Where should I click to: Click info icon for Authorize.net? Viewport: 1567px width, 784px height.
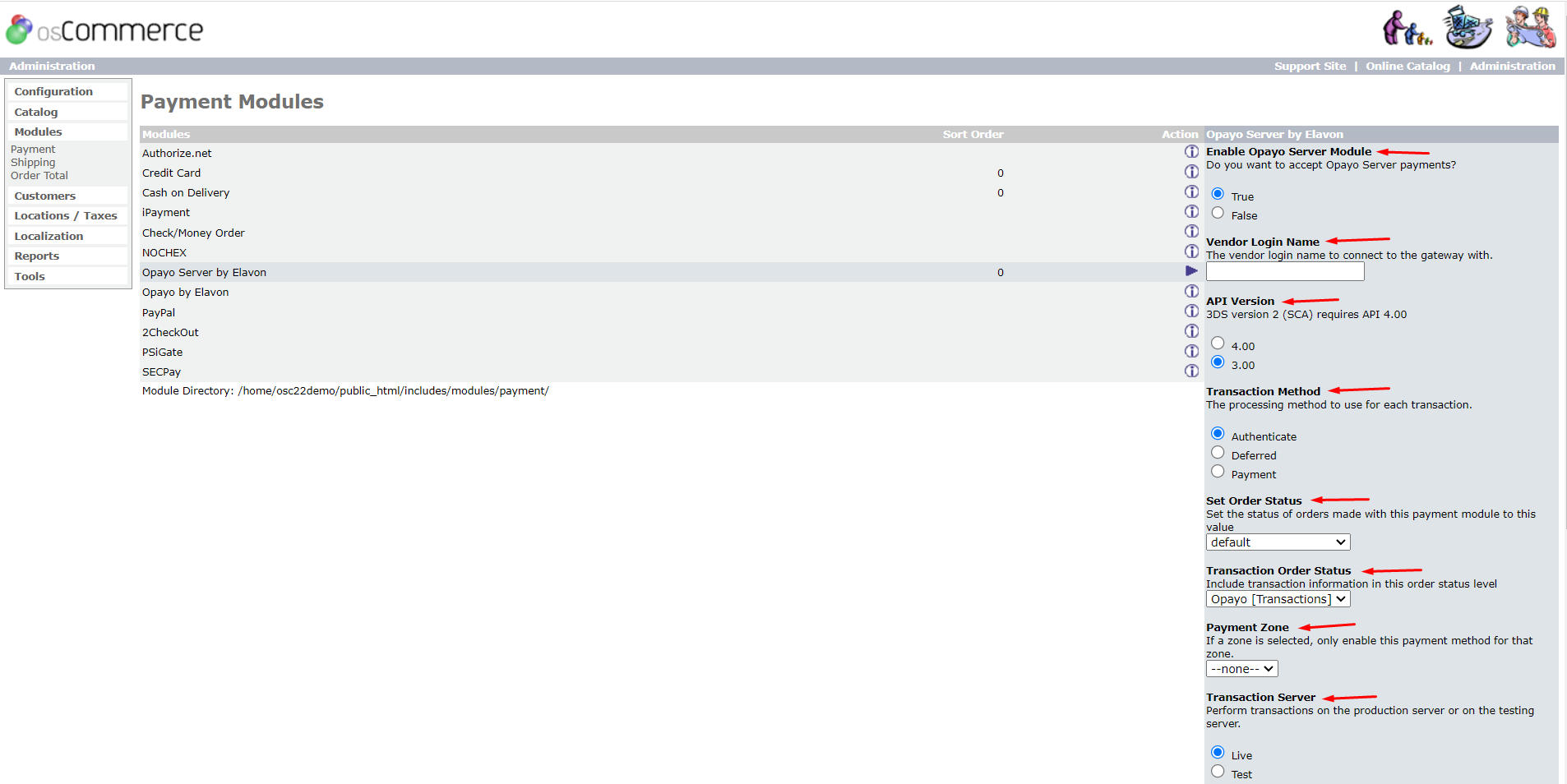click(x=1191, y=152)
